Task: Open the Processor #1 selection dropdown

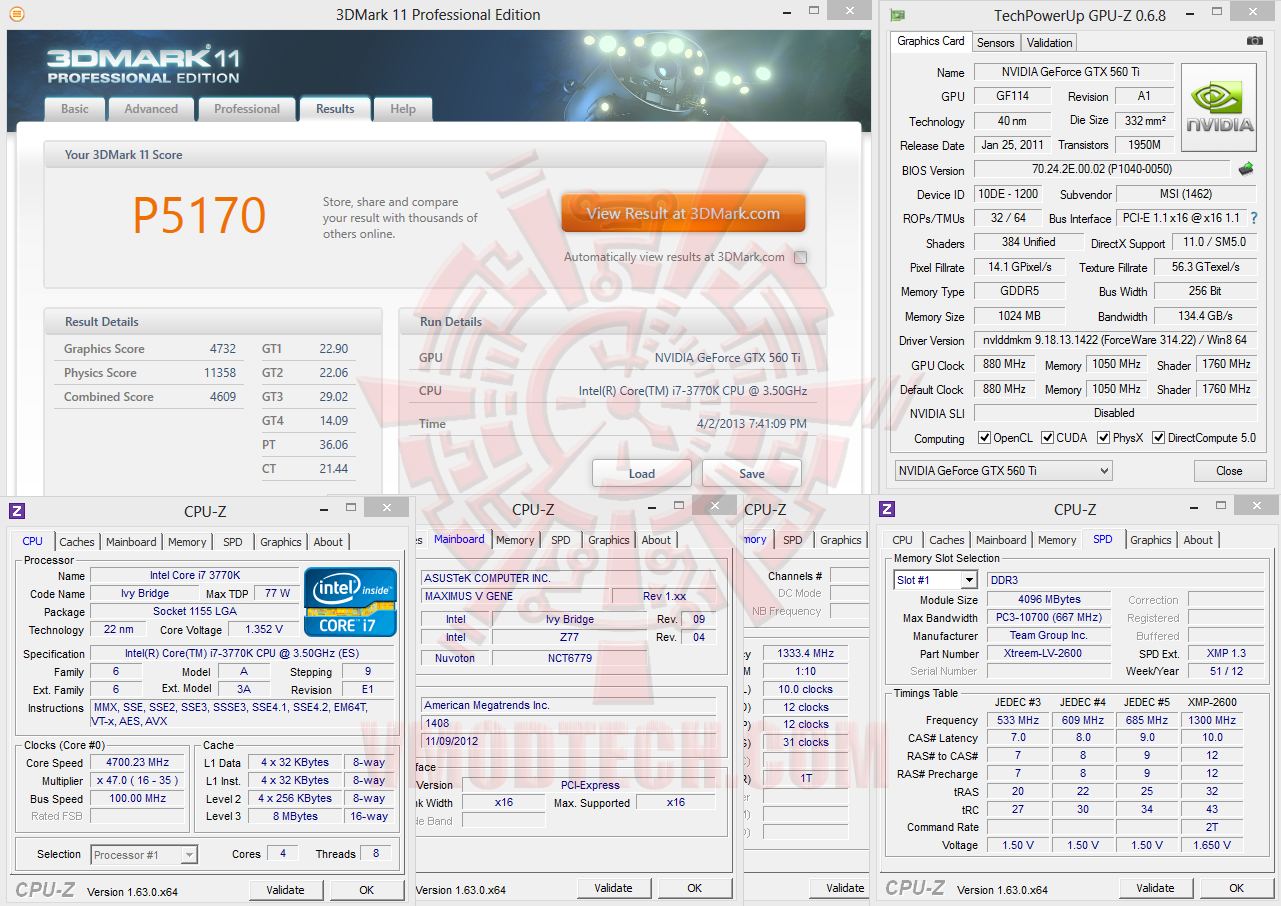Action: tap(144, 854)
